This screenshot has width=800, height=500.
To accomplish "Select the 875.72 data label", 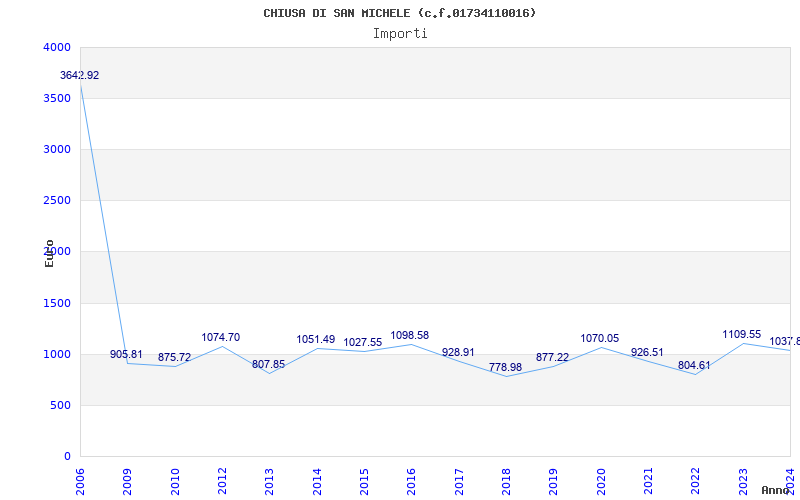I will tap(174, 358).
